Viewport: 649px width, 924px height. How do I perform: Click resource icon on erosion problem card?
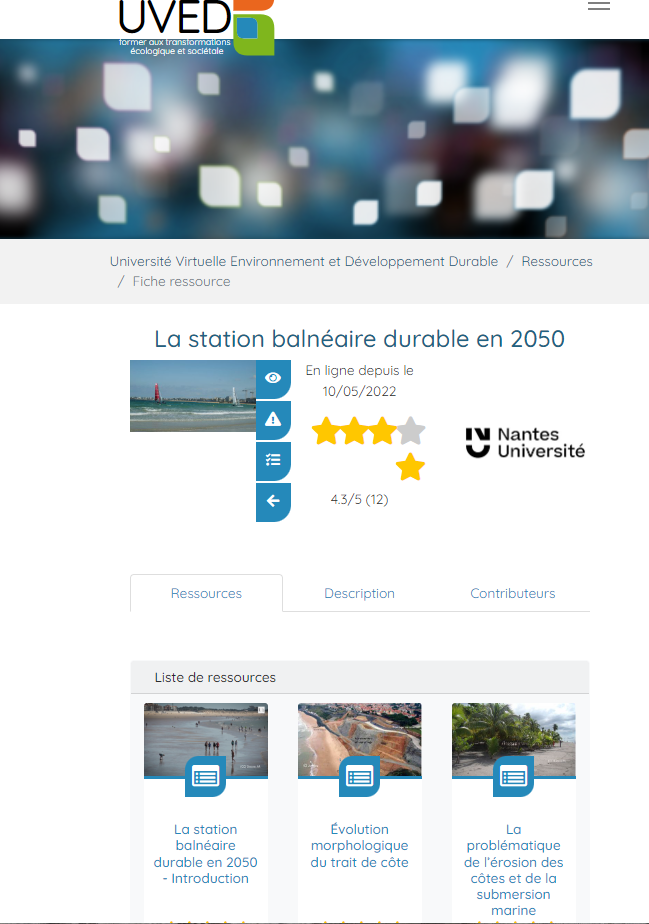(513, 777)
